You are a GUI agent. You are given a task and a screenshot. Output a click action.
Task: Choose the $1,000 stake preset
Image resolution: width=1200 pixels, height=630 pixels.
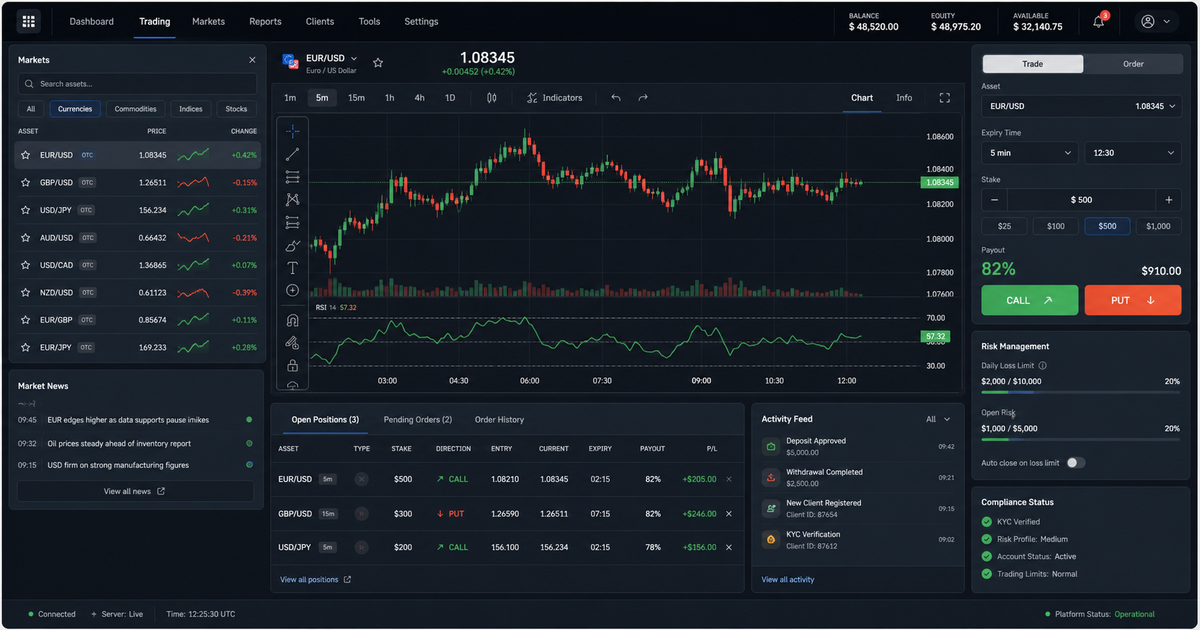1158,226
